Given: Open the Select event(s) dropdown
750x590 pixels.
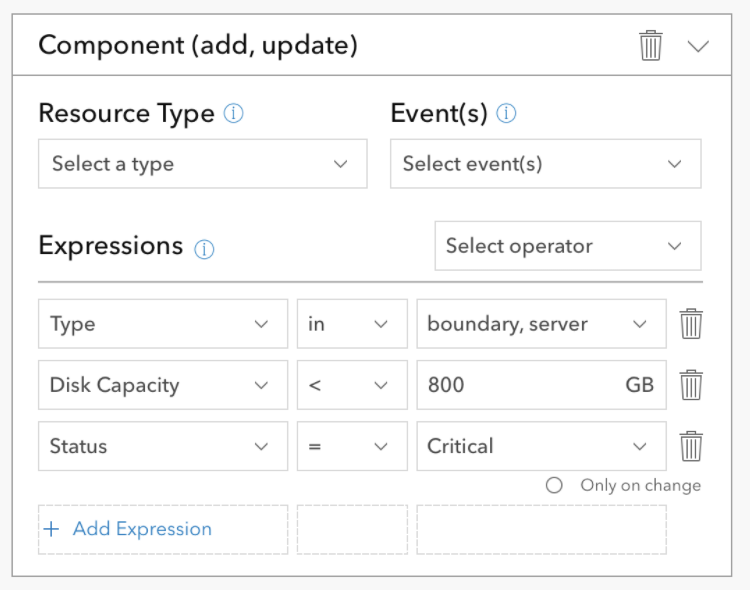Looking at the screenshot, I should (546, 164).
